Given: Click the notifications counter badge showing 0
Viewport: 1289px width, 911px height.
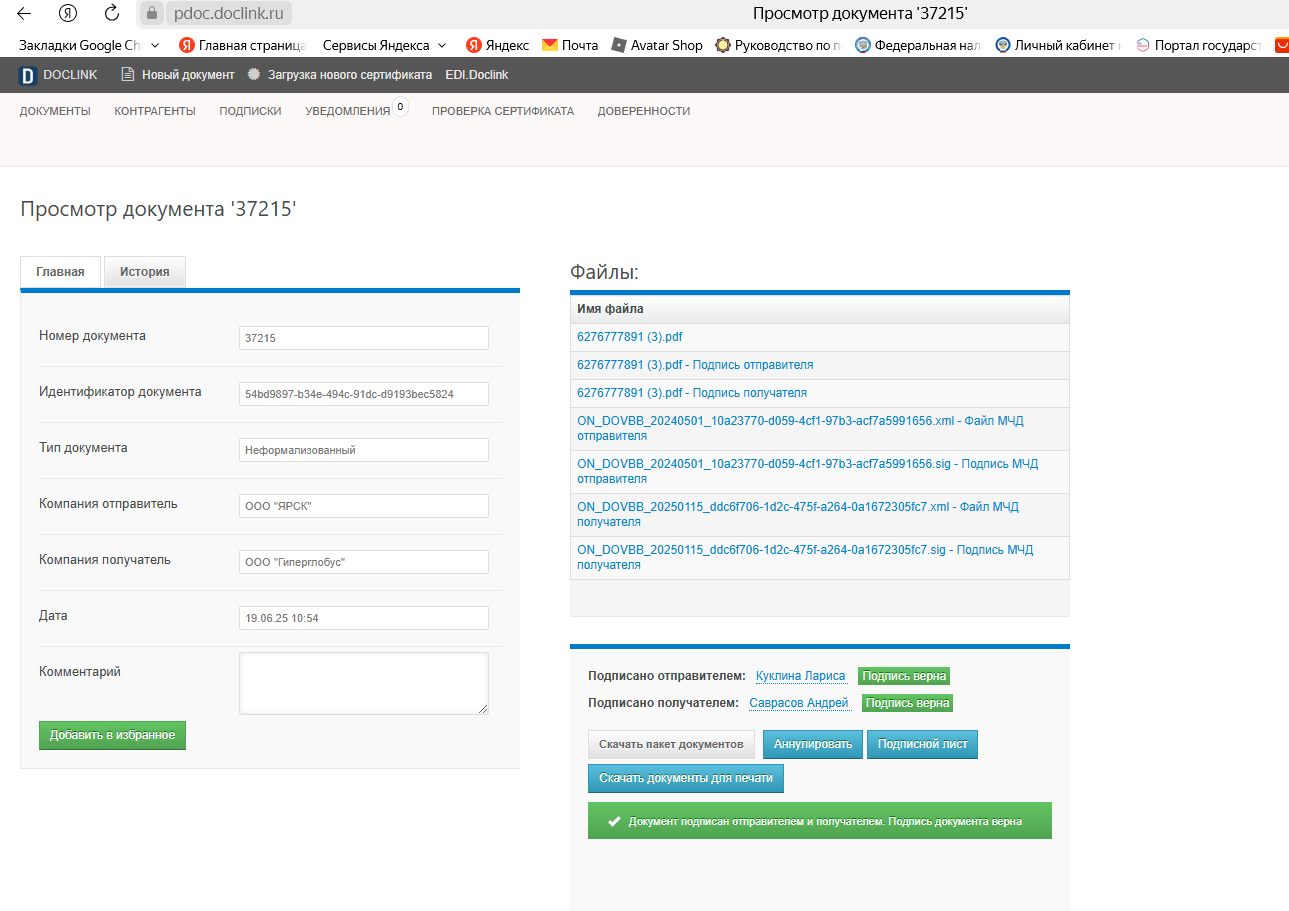Looking at the screenshot, I should coord(400,106).
